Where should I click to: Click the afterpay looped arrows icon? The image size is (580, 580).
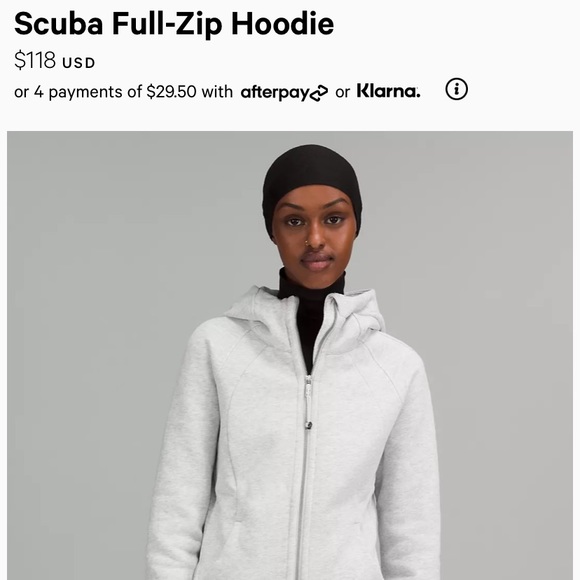(318, 93)
